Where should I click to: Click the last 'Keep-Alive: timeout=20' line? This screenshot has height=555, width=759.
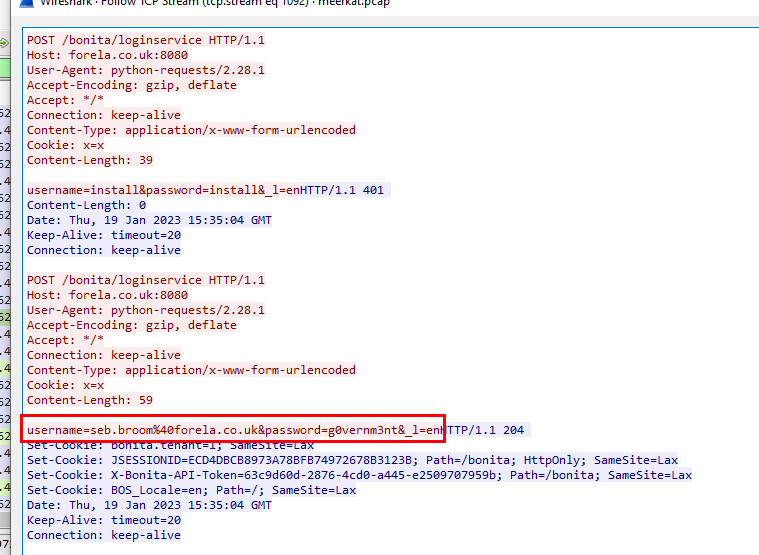pos(104,520)
